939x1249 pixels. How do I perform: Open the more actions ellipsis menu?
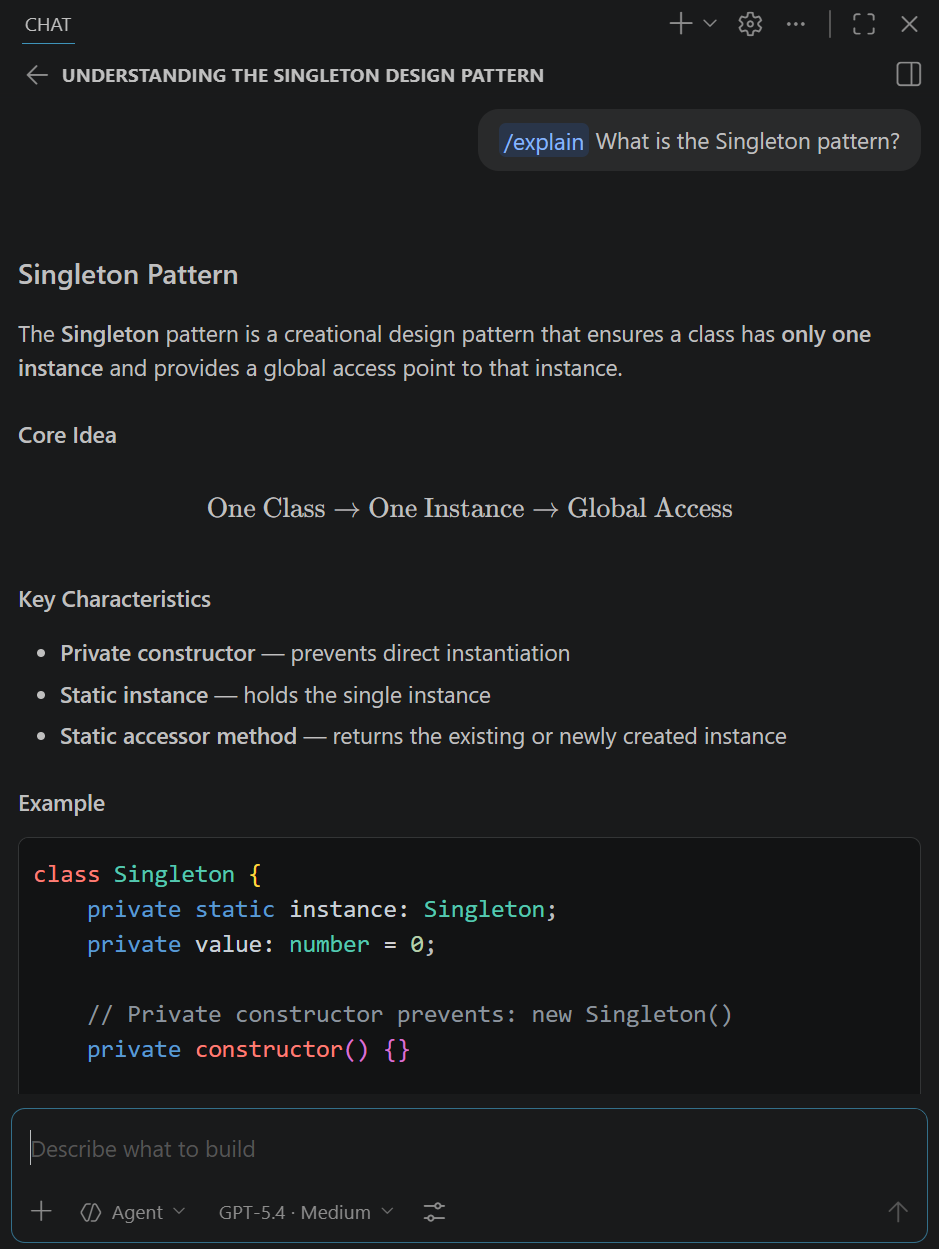795,23
